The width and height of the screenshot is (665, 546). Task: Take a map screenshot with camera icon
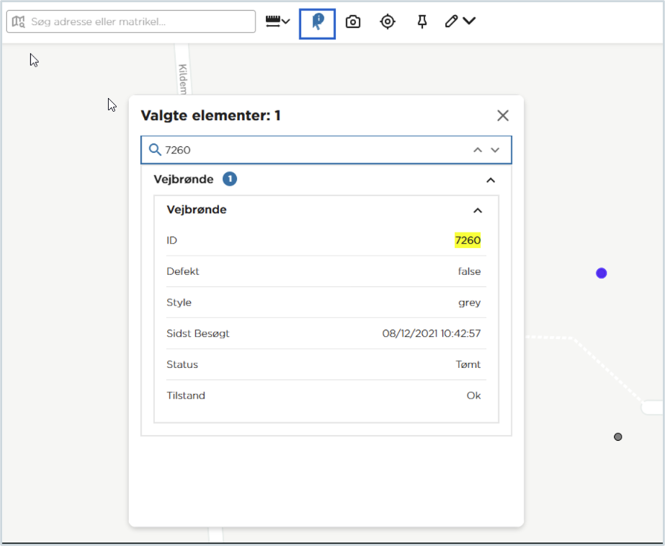353,21
